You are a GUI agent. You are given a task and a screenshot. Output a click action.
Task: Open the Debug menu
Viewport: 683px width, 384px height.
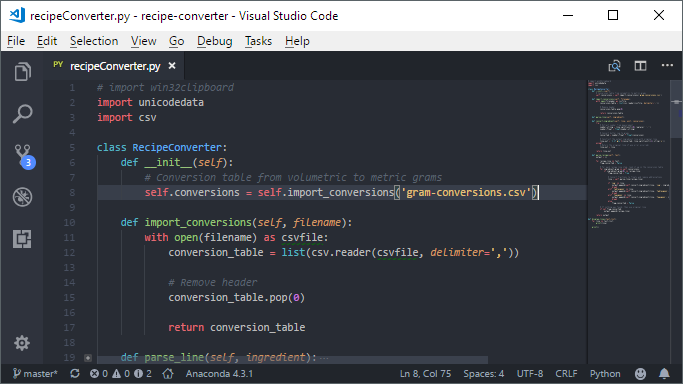214,41
